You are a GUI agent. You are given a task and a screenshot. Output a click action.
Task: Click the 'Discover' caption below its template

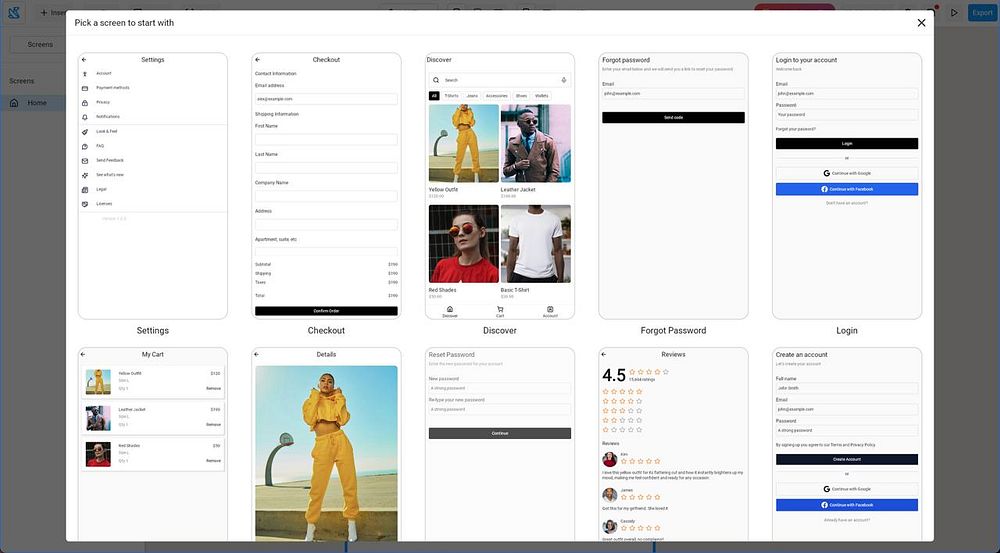click(x=499, y=330)
